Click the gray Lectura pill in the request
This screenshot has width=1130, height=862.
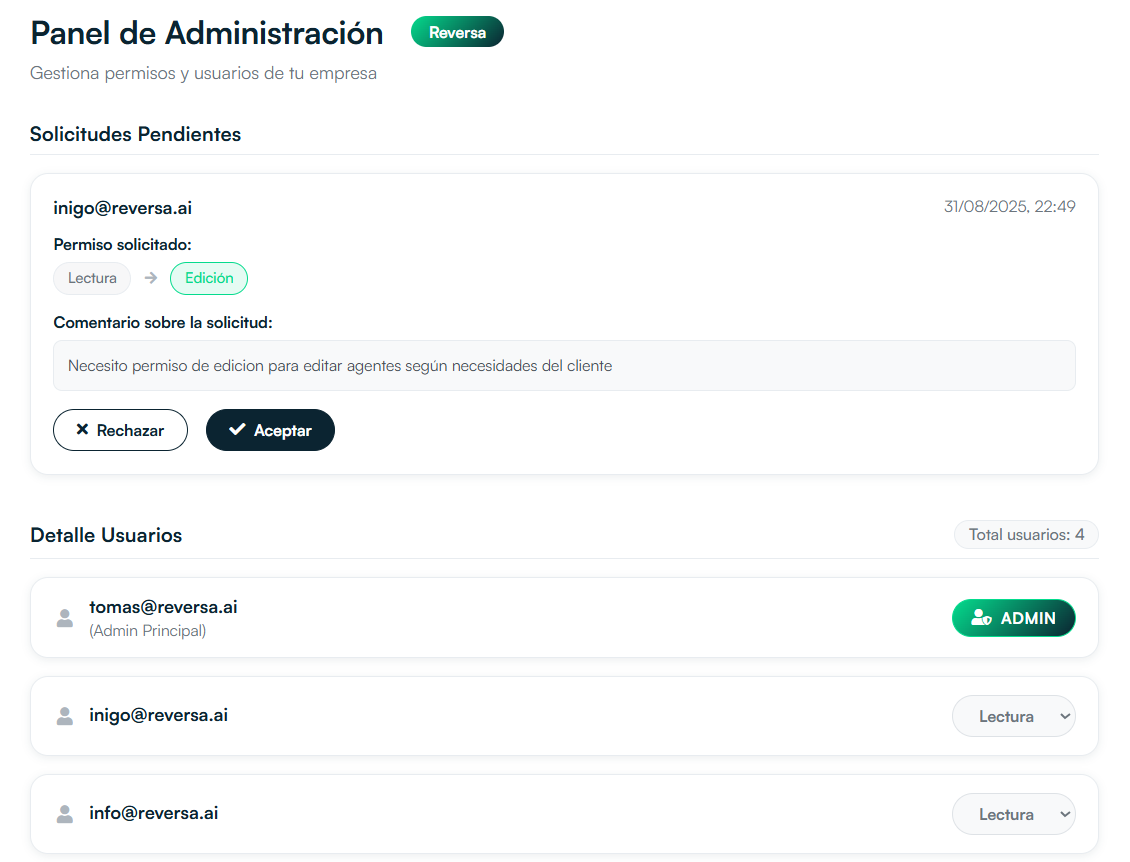(x=92, y=278)
